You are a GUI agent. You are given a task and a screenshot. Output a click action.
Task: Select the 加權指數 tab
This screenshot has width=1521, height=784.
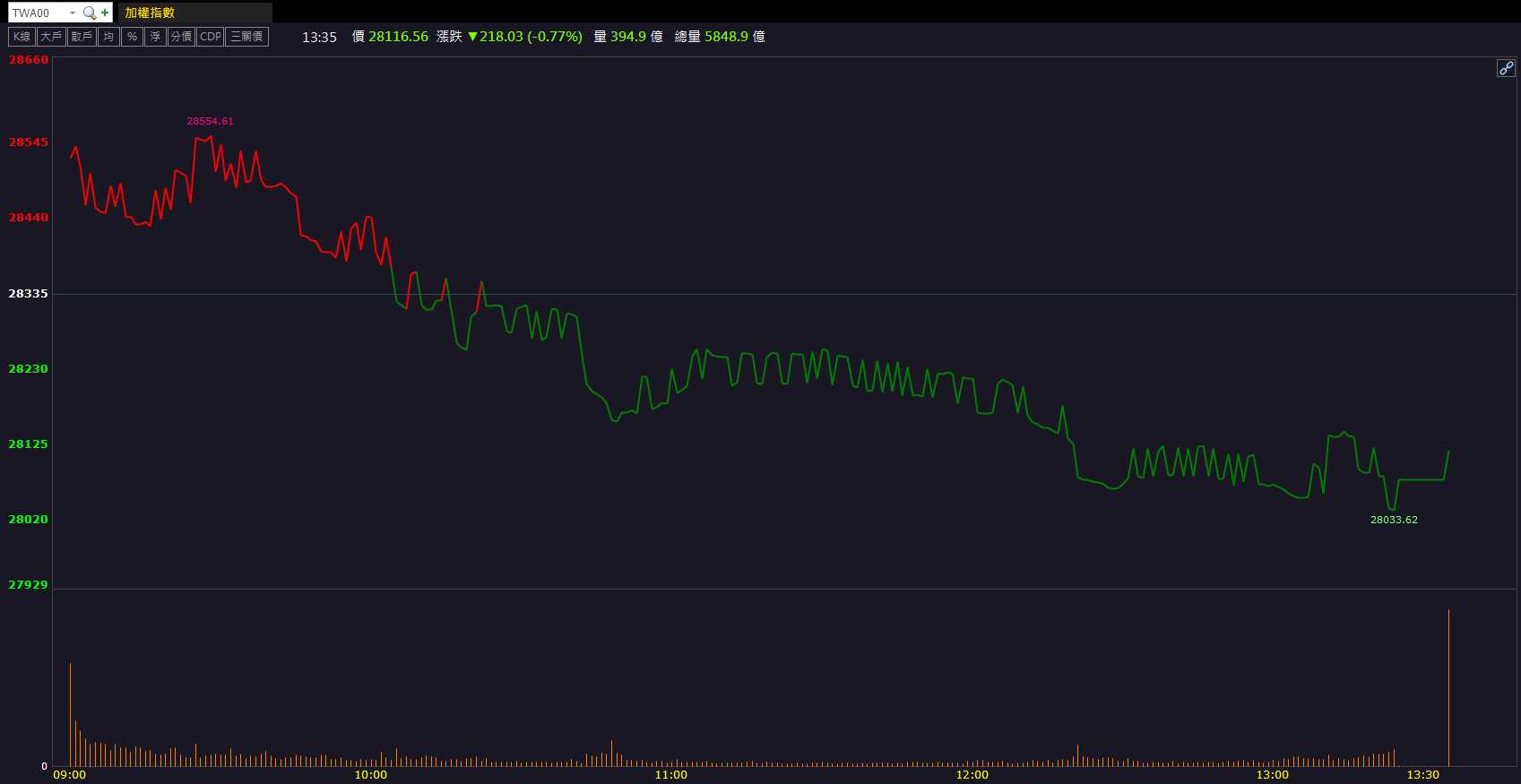150,13
